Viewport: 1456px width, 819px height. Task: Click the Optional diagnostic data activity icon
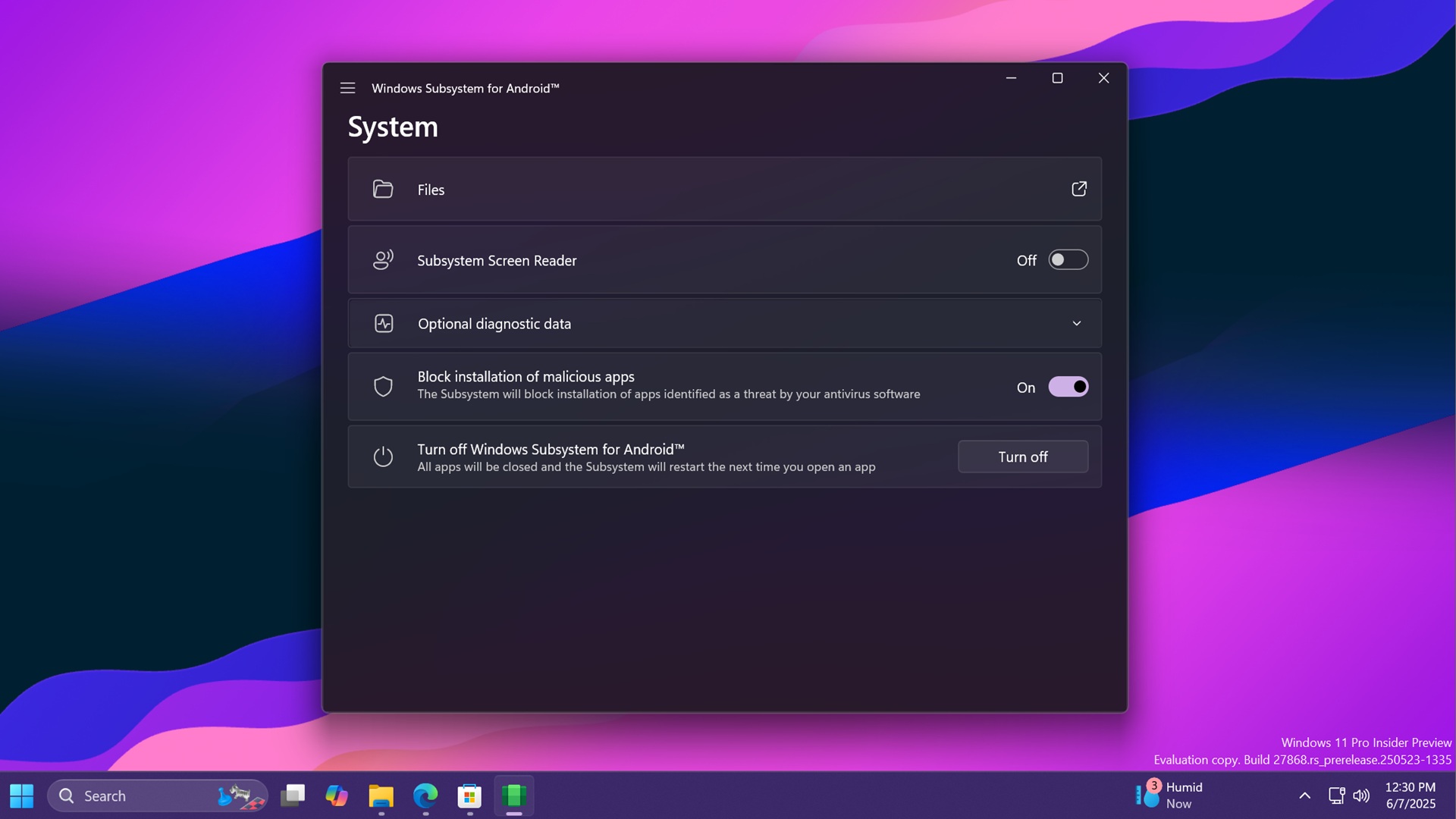coord(384,322)
